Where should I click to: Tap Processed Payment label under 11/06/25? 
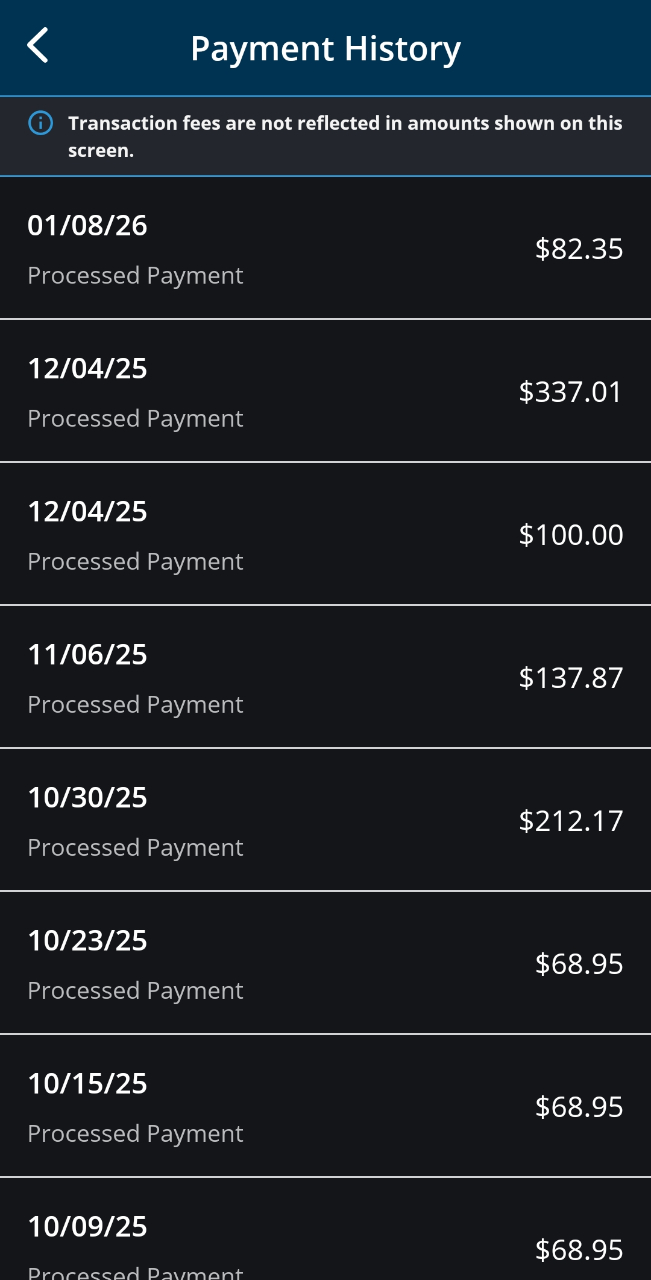click(x=135, y=705)
